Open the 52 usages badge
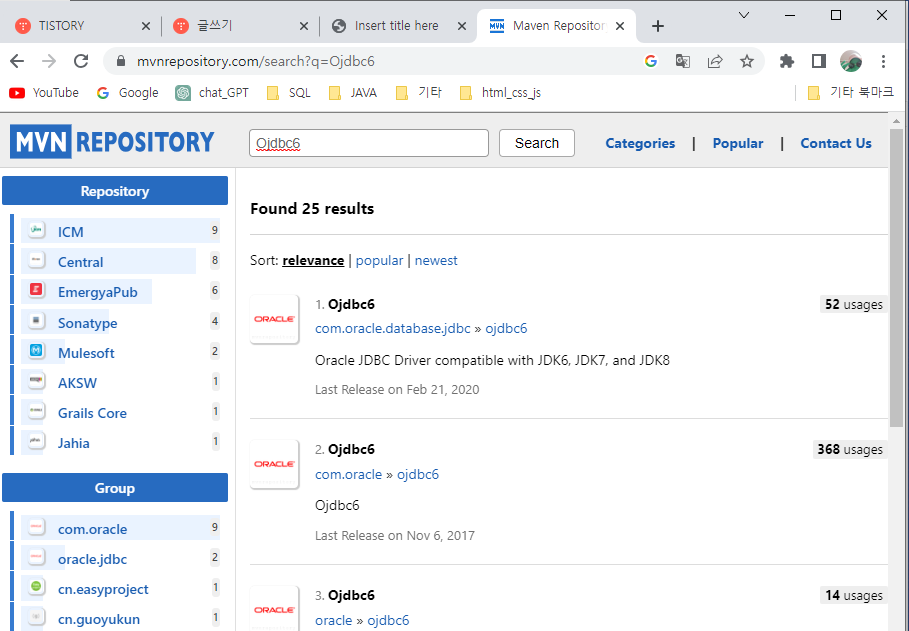The height and width of the screenshot is (631, 909). coord(853,304)
